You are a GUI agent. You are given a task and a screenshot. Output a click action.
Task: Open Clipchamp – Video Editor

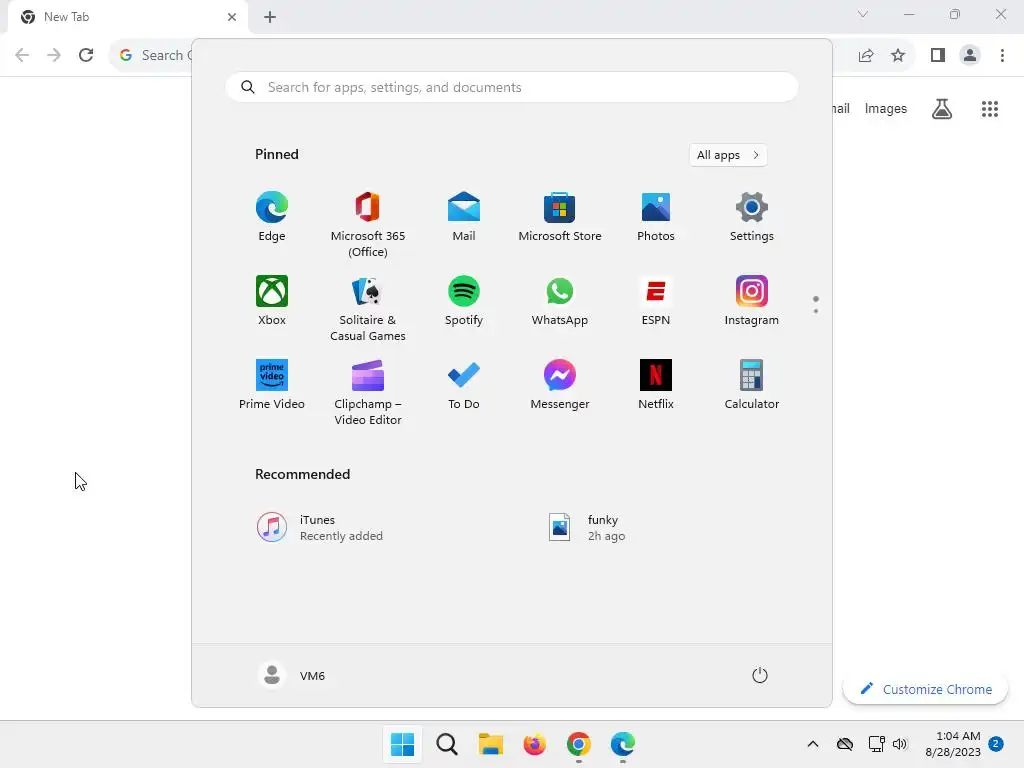368,393
